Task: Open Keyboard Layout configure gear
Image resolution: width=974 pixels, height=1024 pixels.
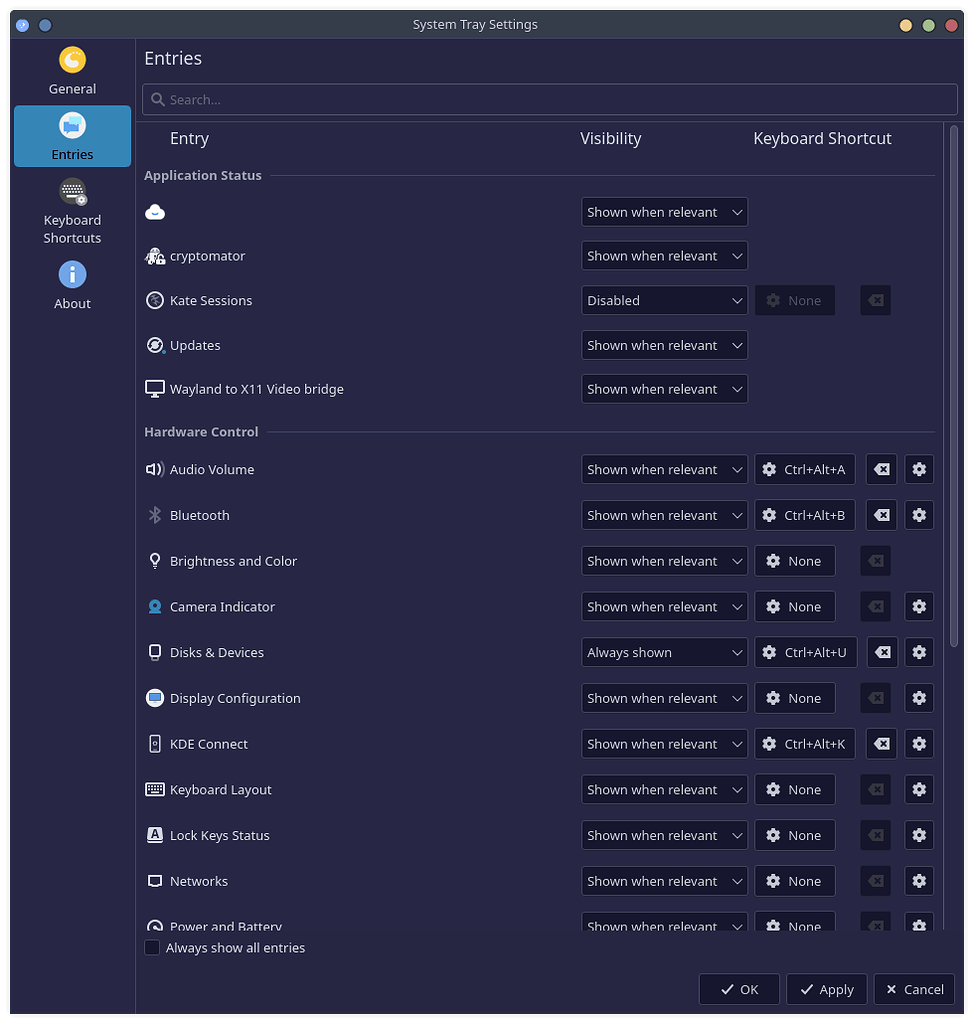Action: (919, 790)
